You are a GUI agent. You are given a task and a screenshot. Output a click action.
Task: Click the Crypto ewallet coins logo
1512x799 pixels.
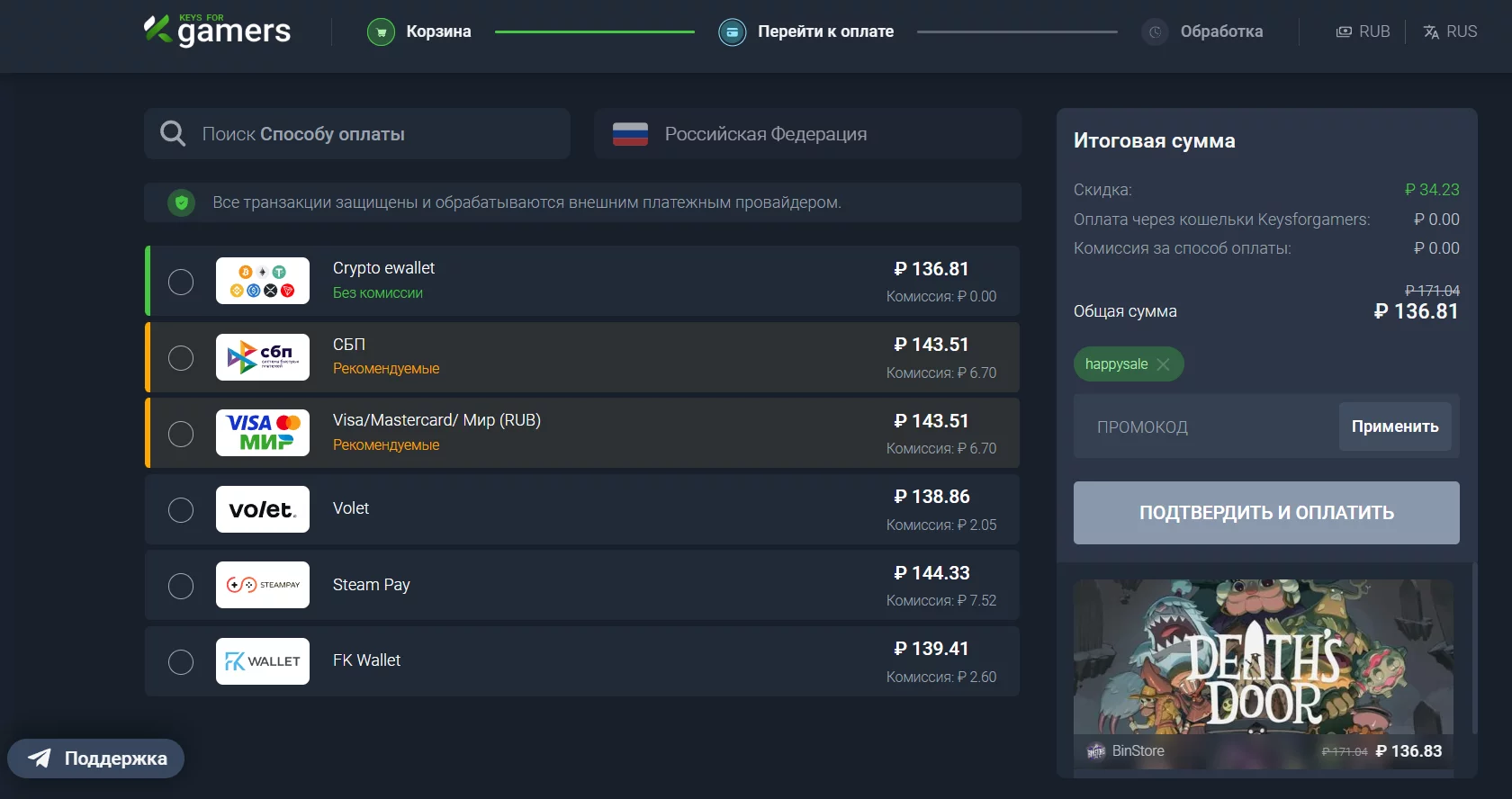263,281
